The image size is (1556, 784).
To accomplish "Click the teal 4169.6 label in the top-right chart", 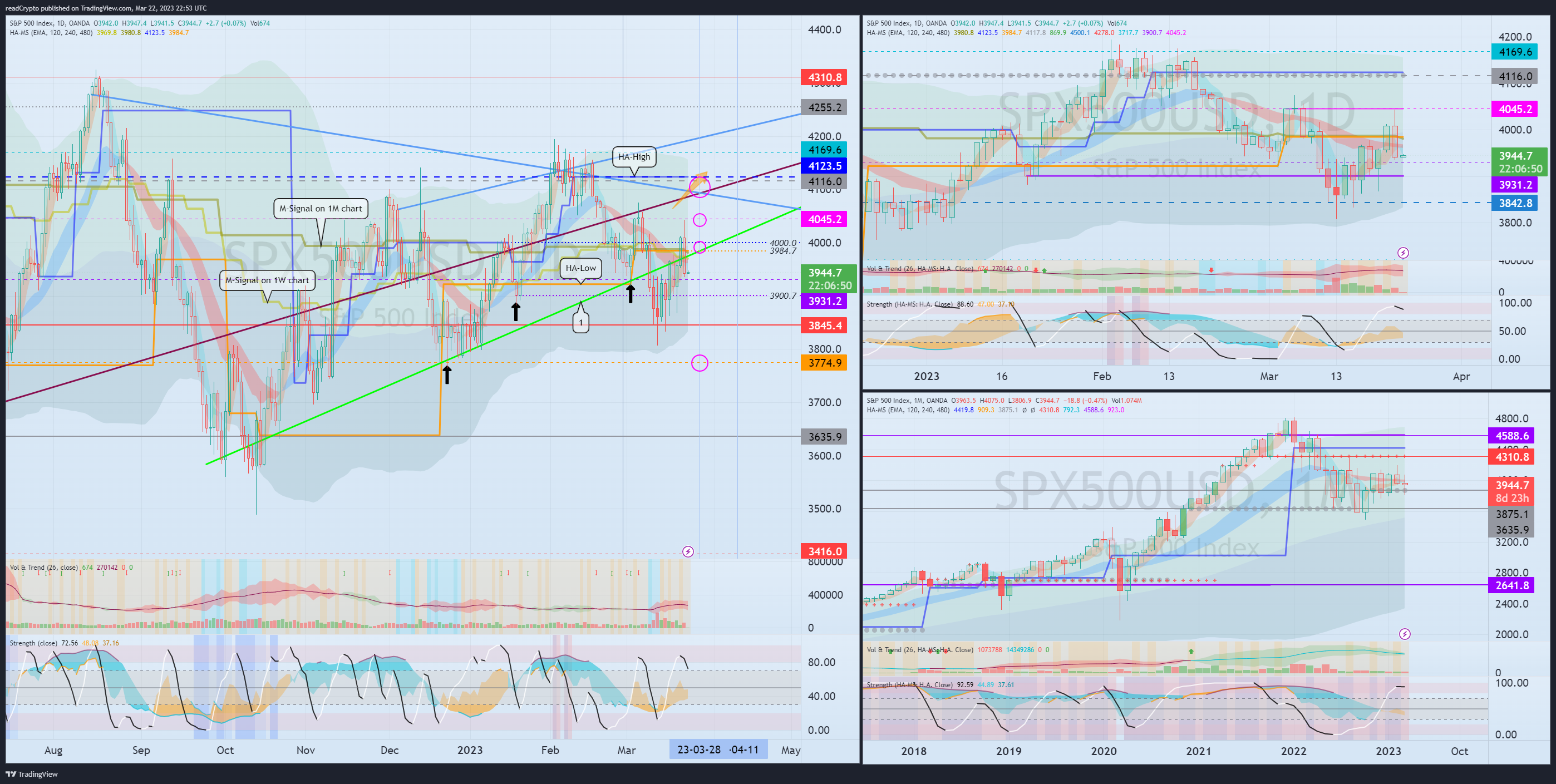I will coord(1514,52).
